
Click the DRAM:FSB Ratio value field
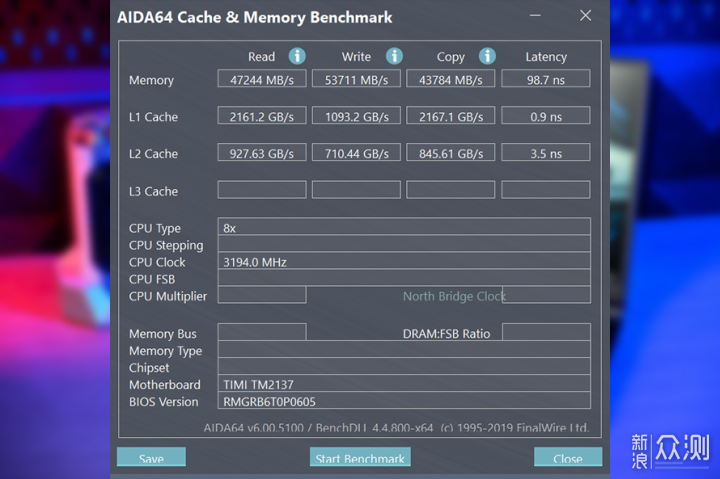point(546,332)
